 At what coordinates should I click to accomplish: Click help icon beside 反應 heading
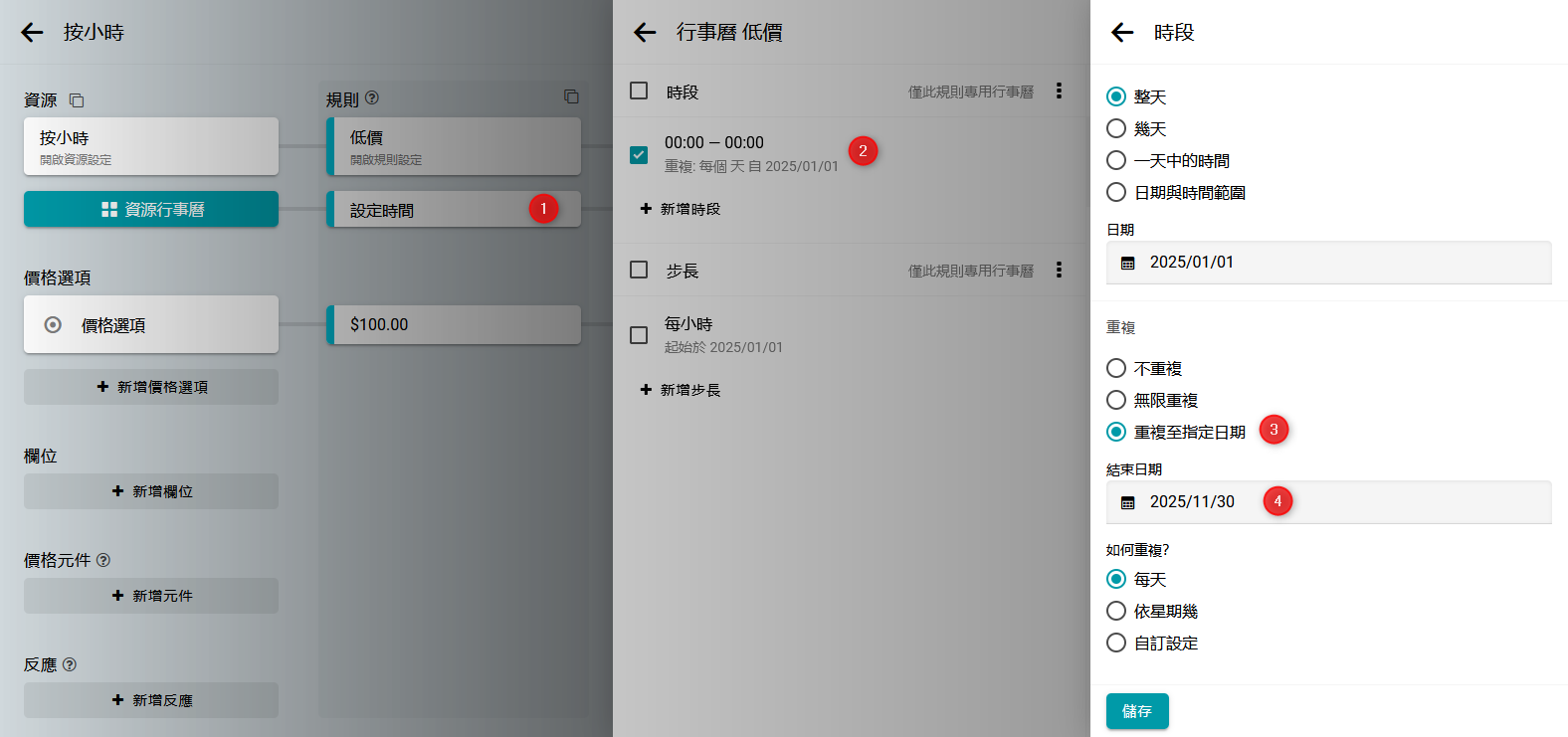[x=70, y=664]
